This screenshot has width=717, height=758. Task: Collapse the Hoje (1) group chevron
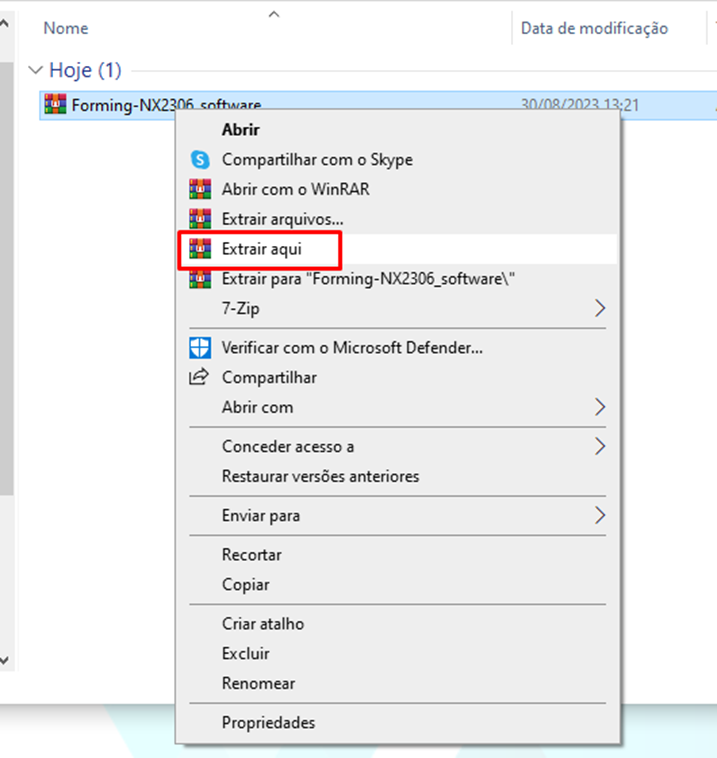click(x=35, y=71)
